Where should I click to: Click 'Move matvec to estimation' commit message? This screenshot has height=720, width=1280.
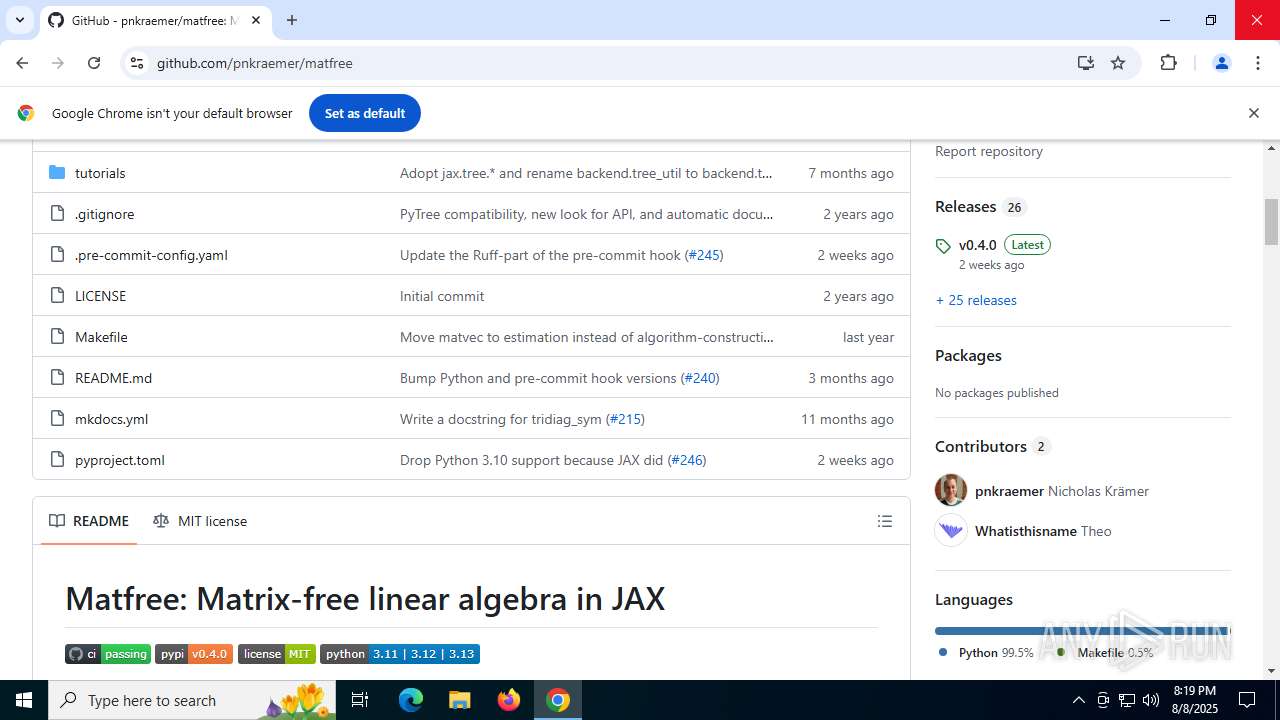587,337
